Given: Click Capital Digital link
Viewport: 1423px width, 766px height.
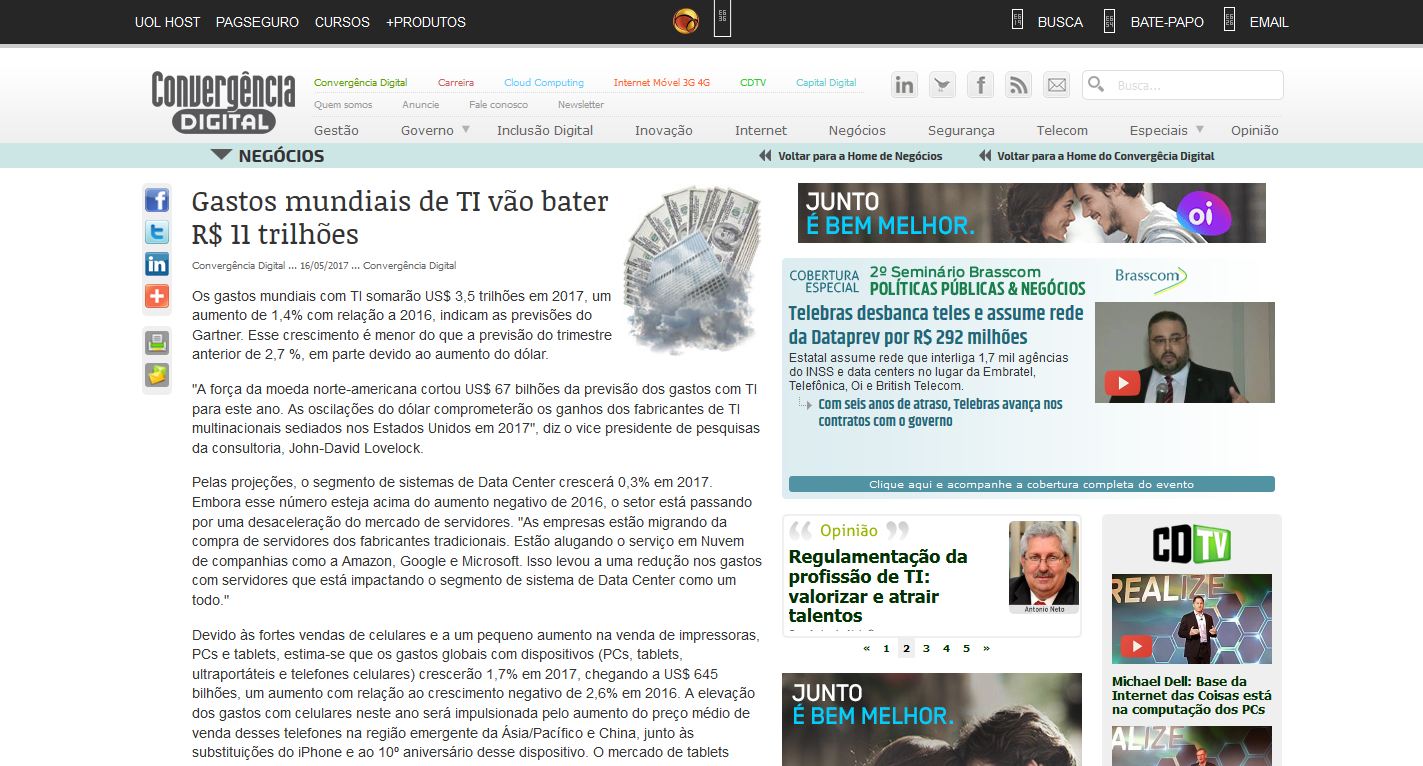Looking at the screenshot, I should pyautogui.click(x=826, y=83).
